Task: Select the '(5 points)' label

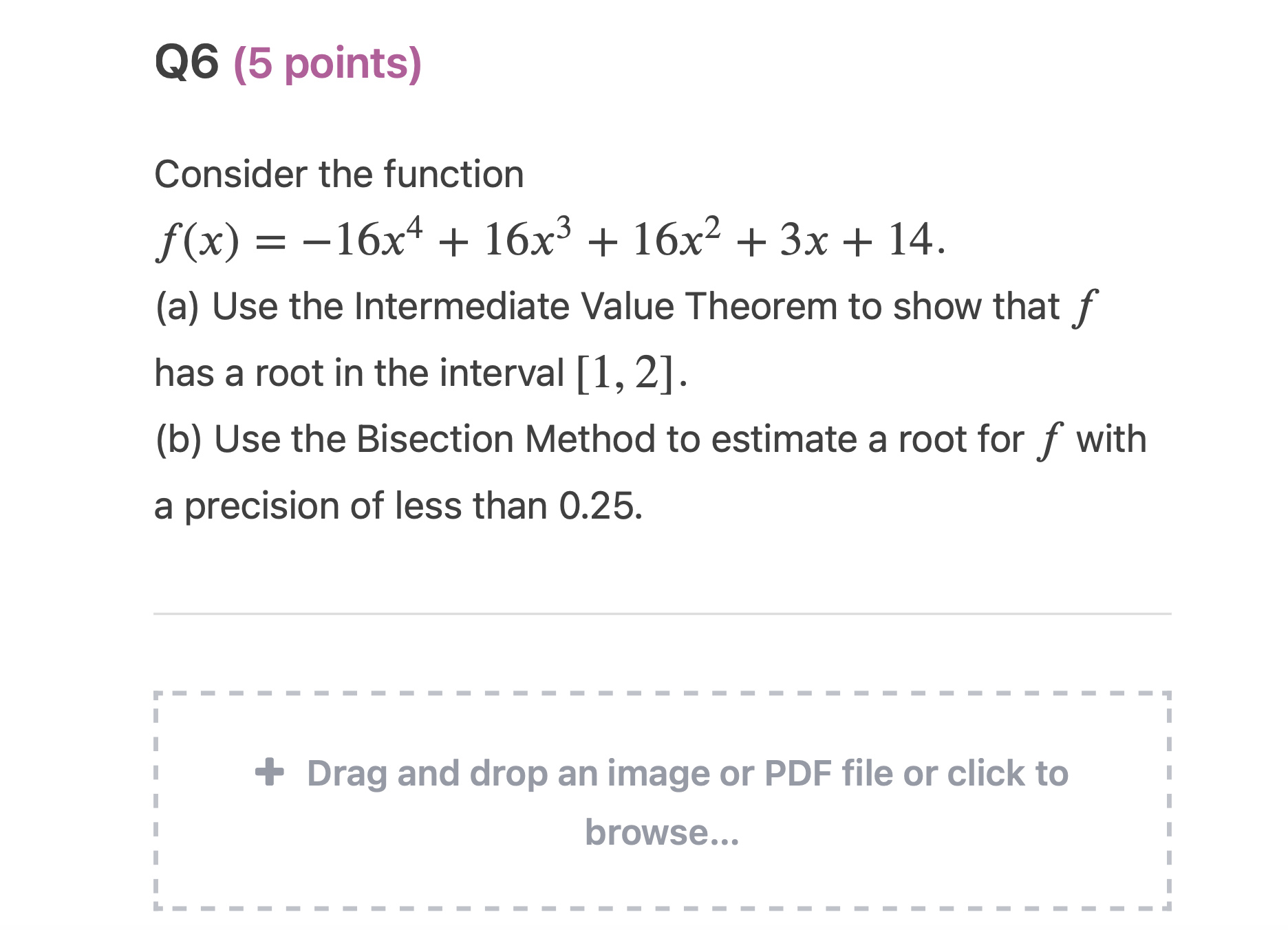Action: [325, 65]
